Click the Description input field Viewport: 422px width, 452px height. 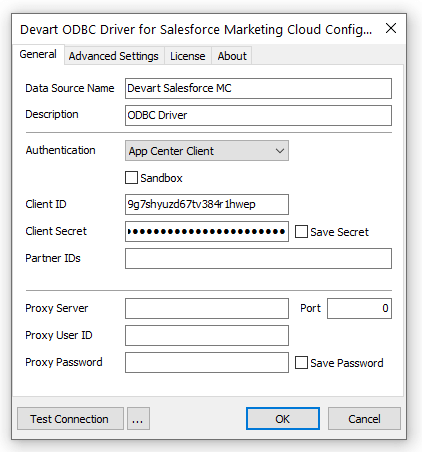point(258,115)
